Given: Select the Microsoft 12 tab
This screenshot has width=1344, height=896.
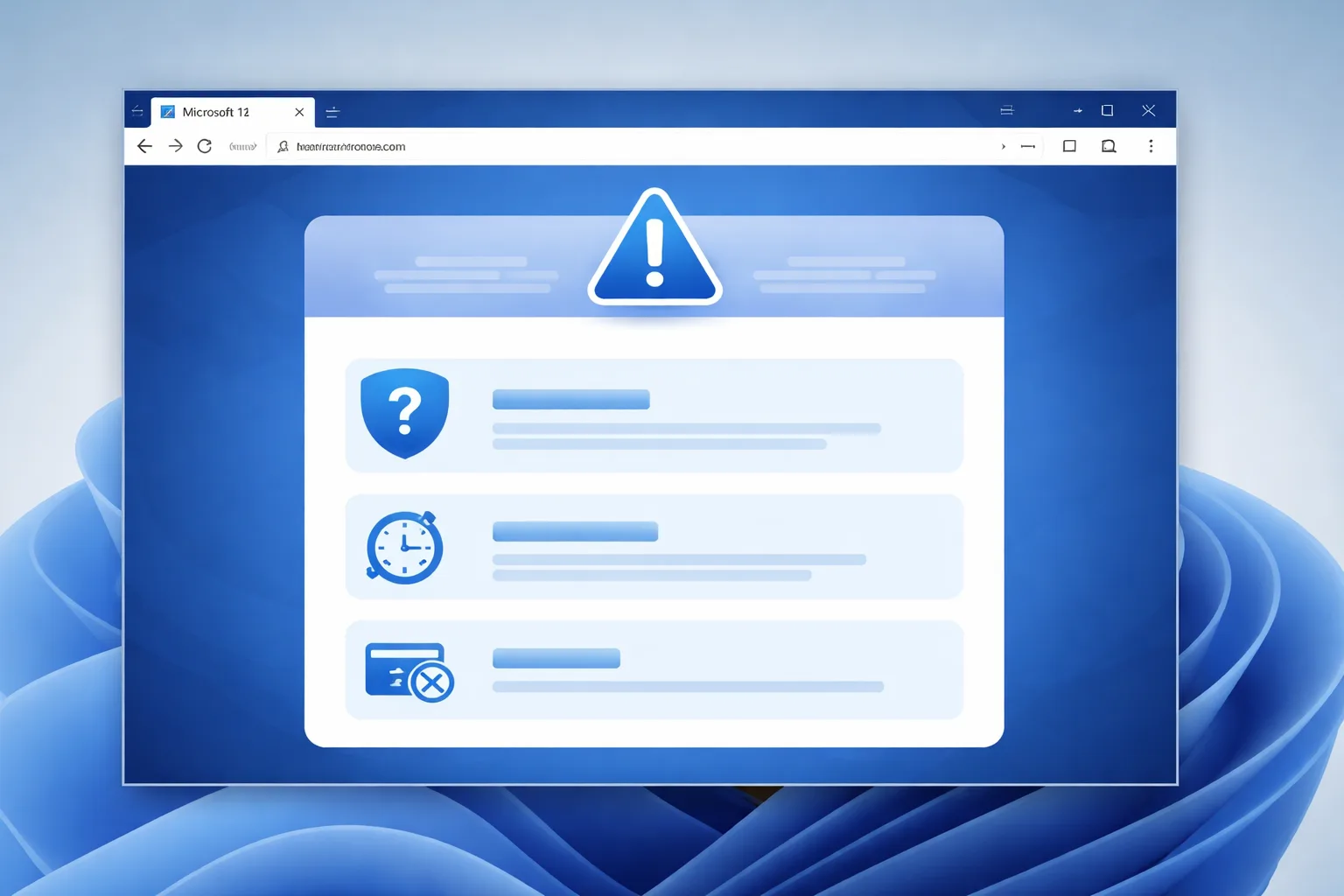Looking at the screenshot, I should [x=233, y=112].
